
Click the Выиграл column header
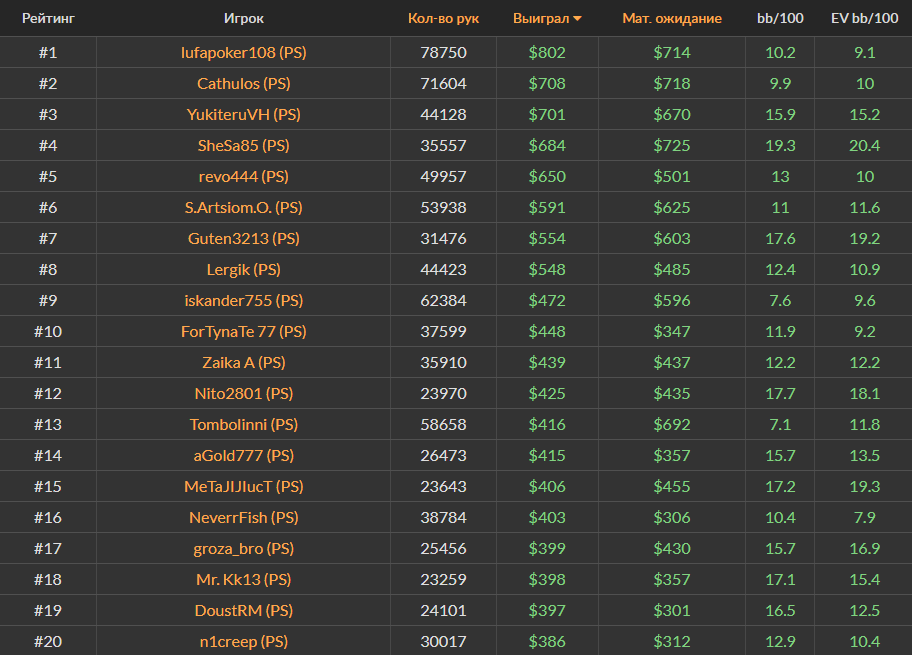(x=539, y=18)
